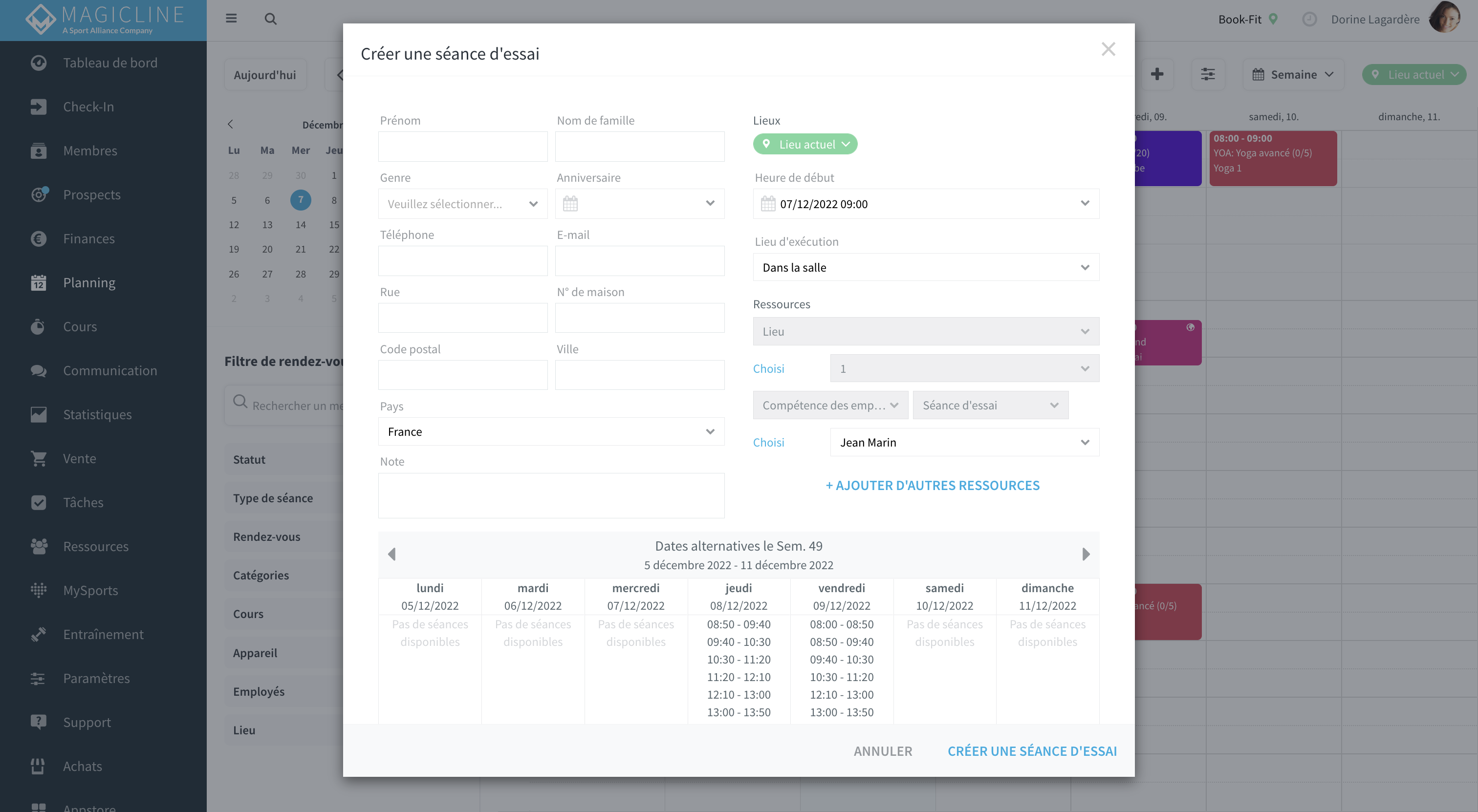The image size is (1478, 812).
Task: Expand the Lieu d'exécution dropdown
Action: [926, 267]
